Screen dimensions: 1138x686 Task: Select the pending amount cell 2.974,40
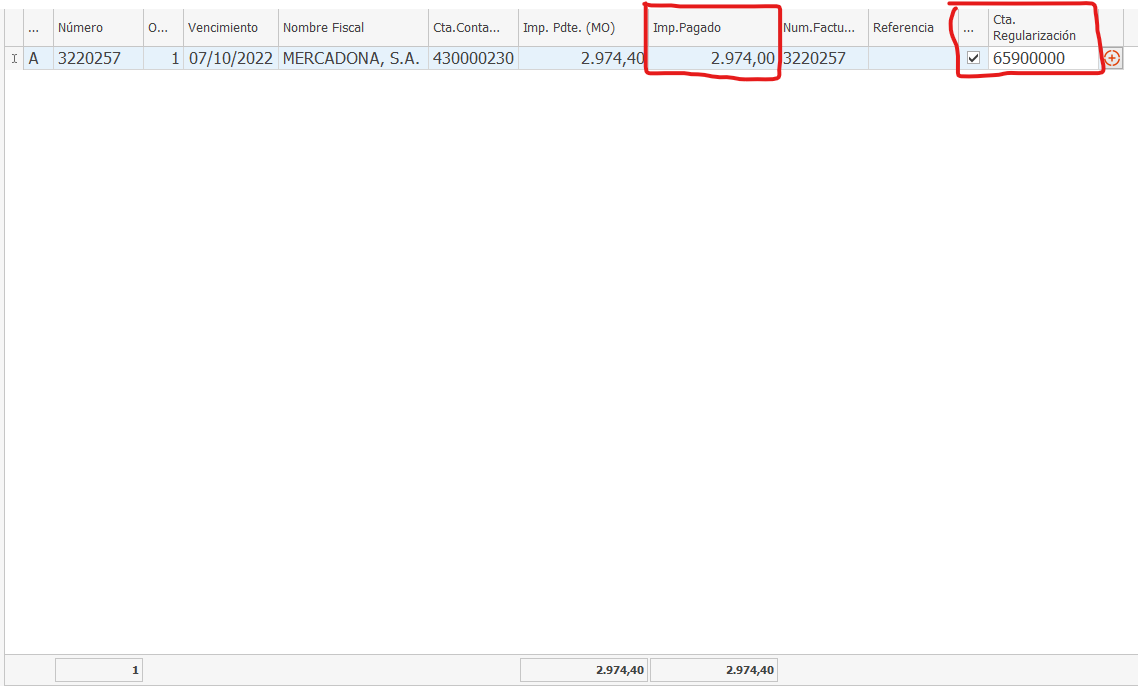[582, 58]
